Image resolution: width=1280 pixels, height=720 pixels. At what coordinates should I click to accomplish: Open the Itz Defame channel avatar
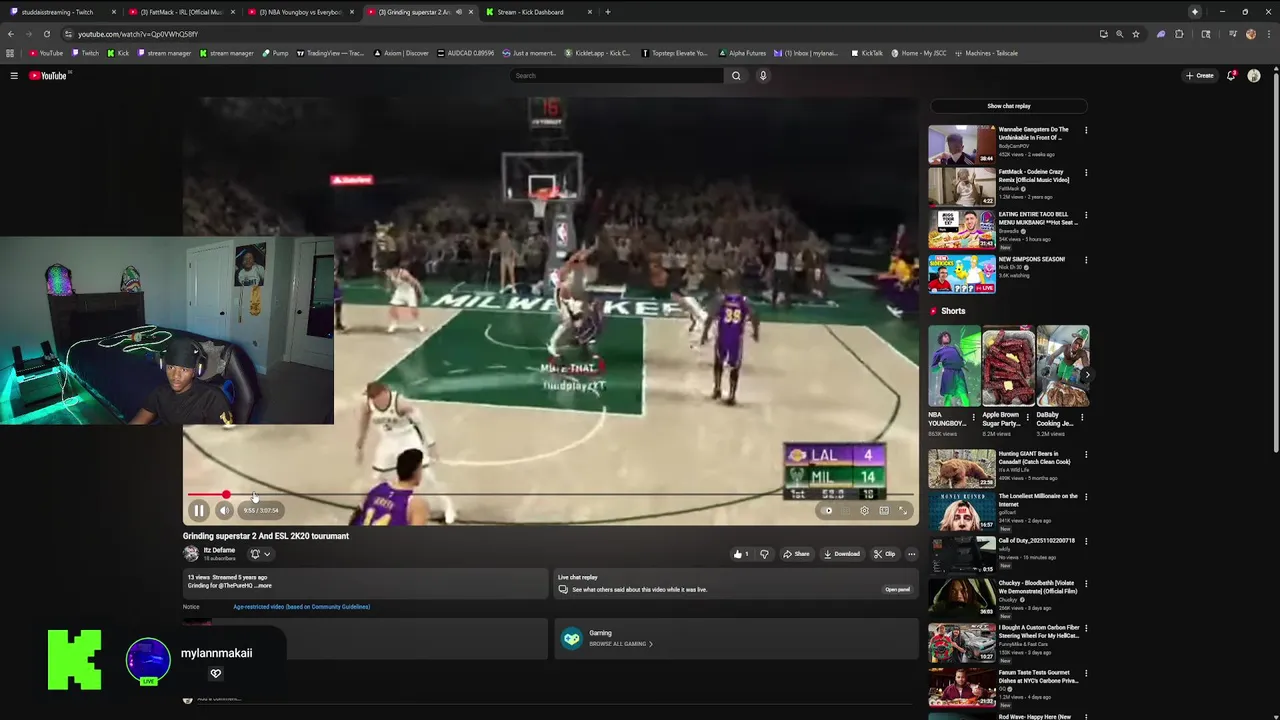click(191, 554)
